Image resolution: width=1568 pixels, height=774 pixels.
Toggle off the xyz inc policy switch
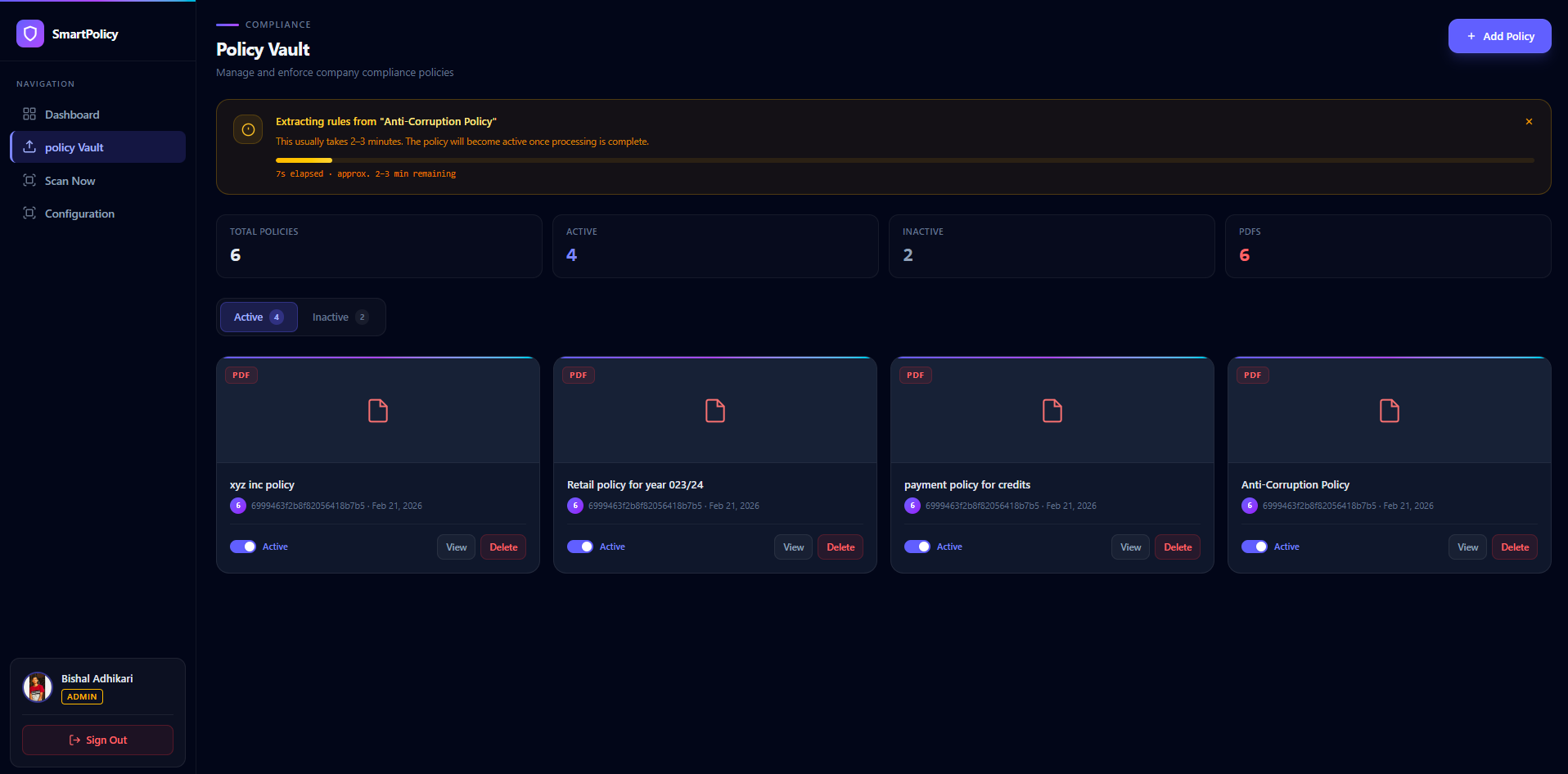(x=243, y=547)
